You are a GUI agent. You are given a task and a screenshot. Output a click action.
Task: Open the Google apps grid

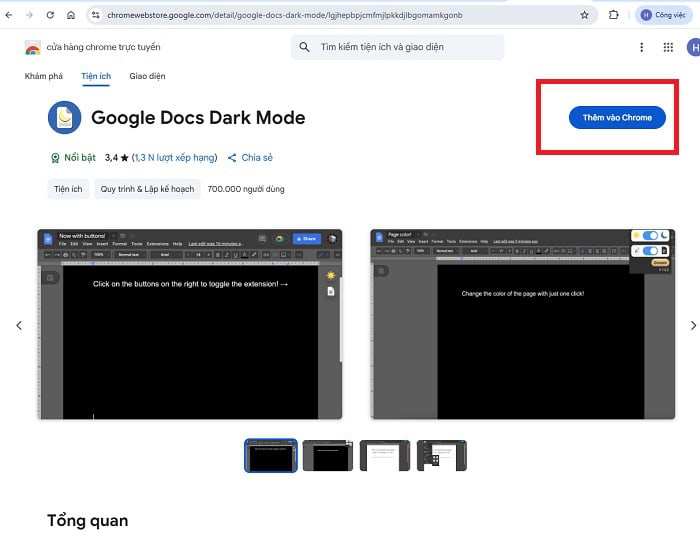668,47
